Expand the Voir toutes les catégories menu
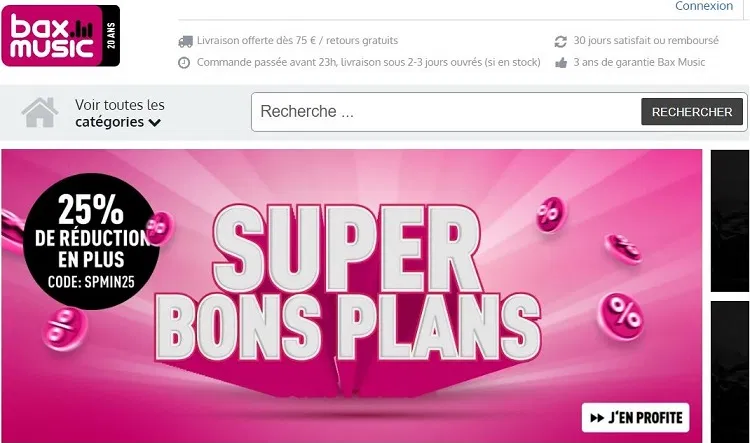Viewport: 750px width, 443px height. point(120,113)
